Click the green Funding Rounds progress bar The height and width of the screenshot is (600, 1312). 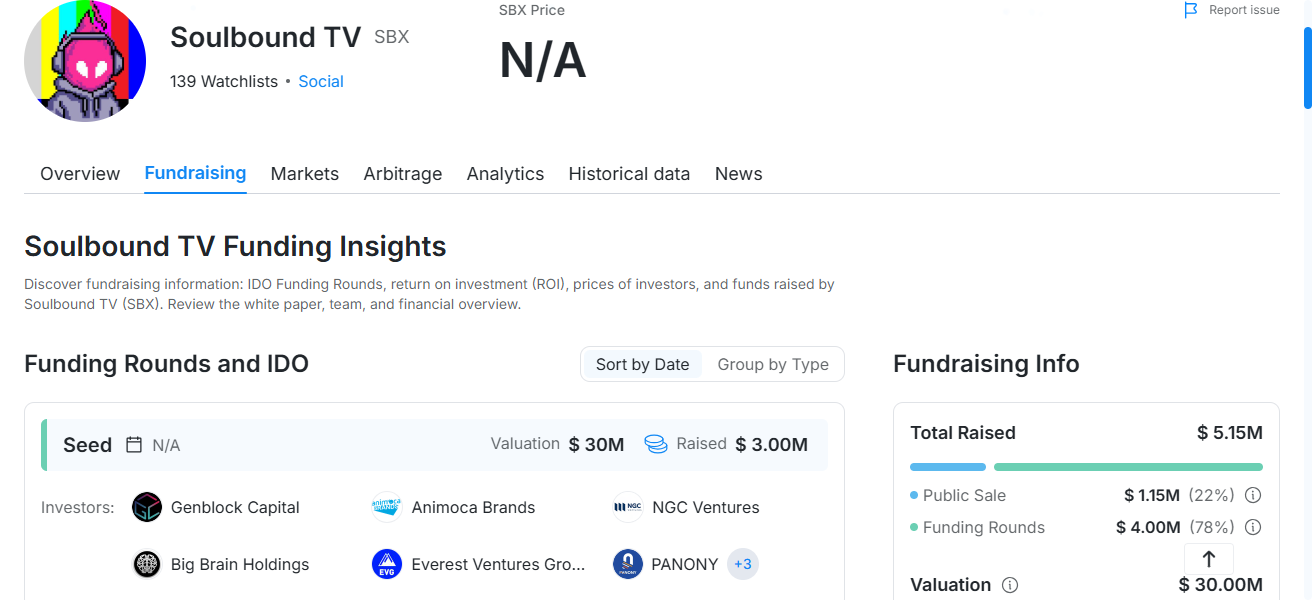click(x=1128, y=467)
